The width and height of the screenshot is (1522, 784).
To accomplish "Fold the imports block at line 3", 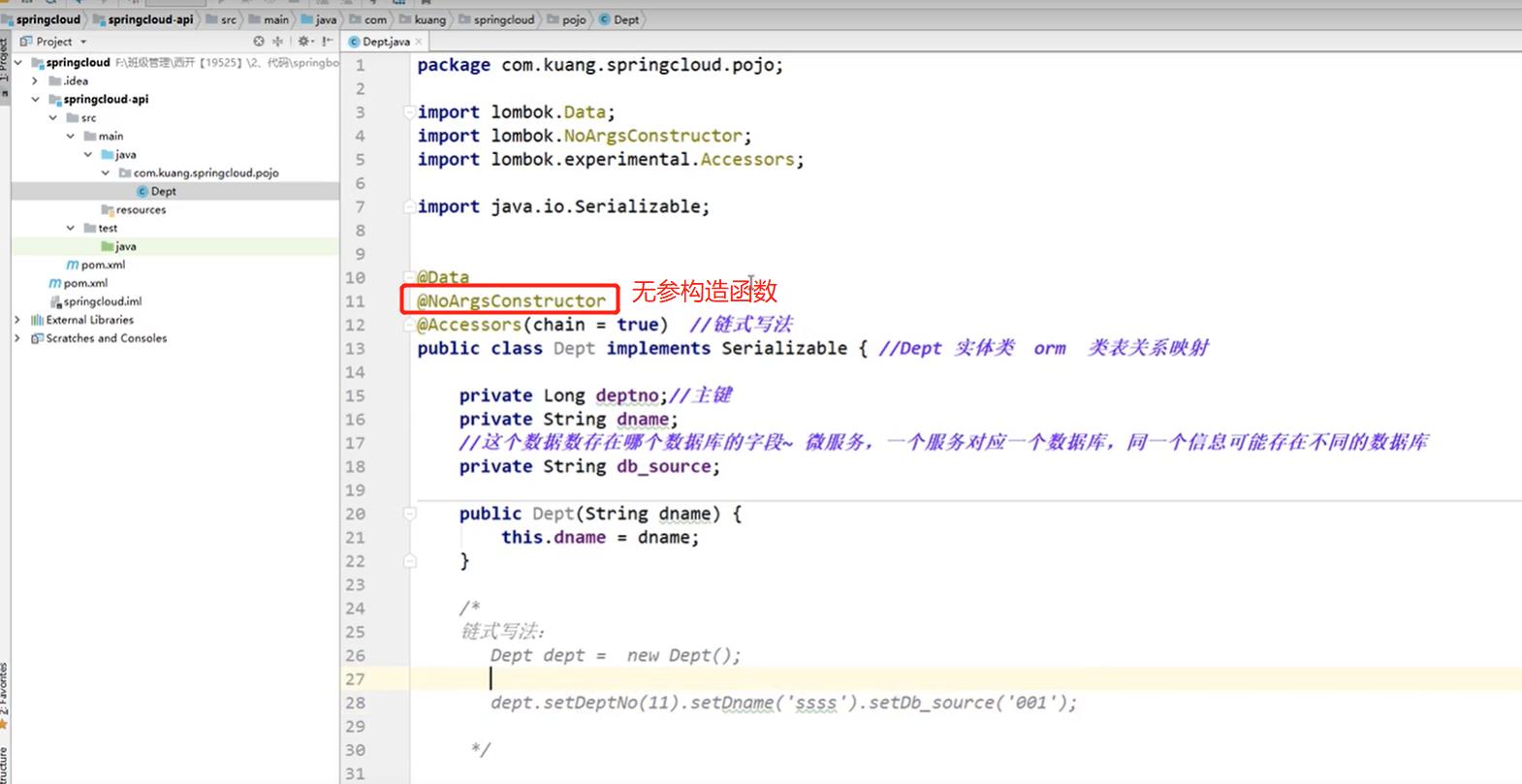I will [x=410, y=112].
